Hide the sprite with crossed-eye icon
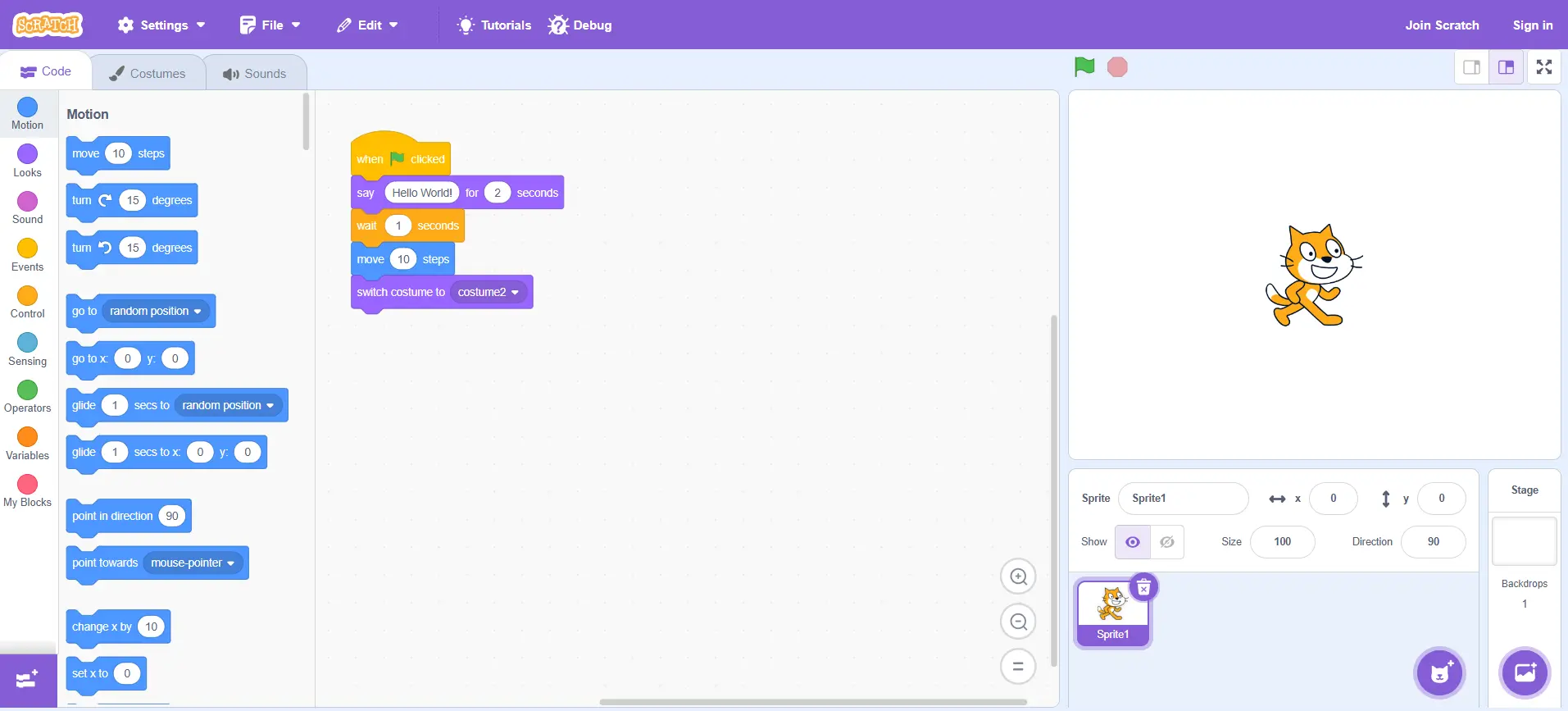The width and height of the screenshot is (1568, 711). pos(1167,542)
